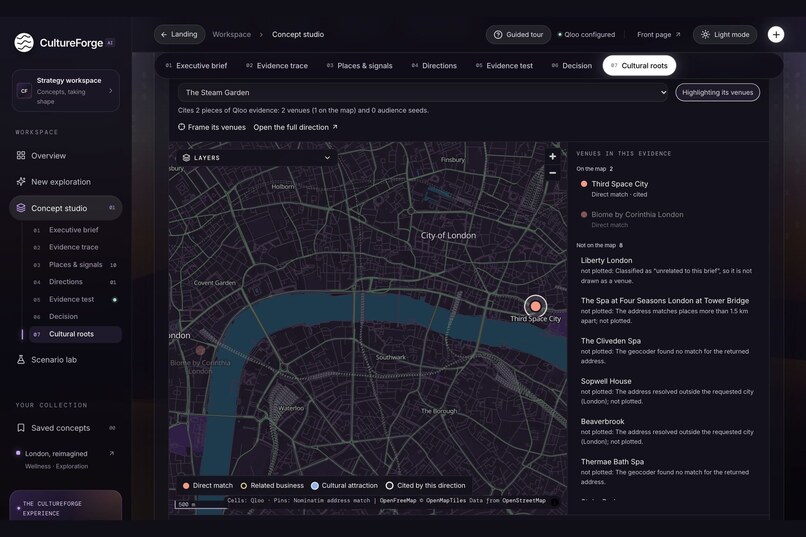Open the Executive brief tab
The height and width of the screenshot is (537, 806).
pyautogui.click(x=196, y=66)
